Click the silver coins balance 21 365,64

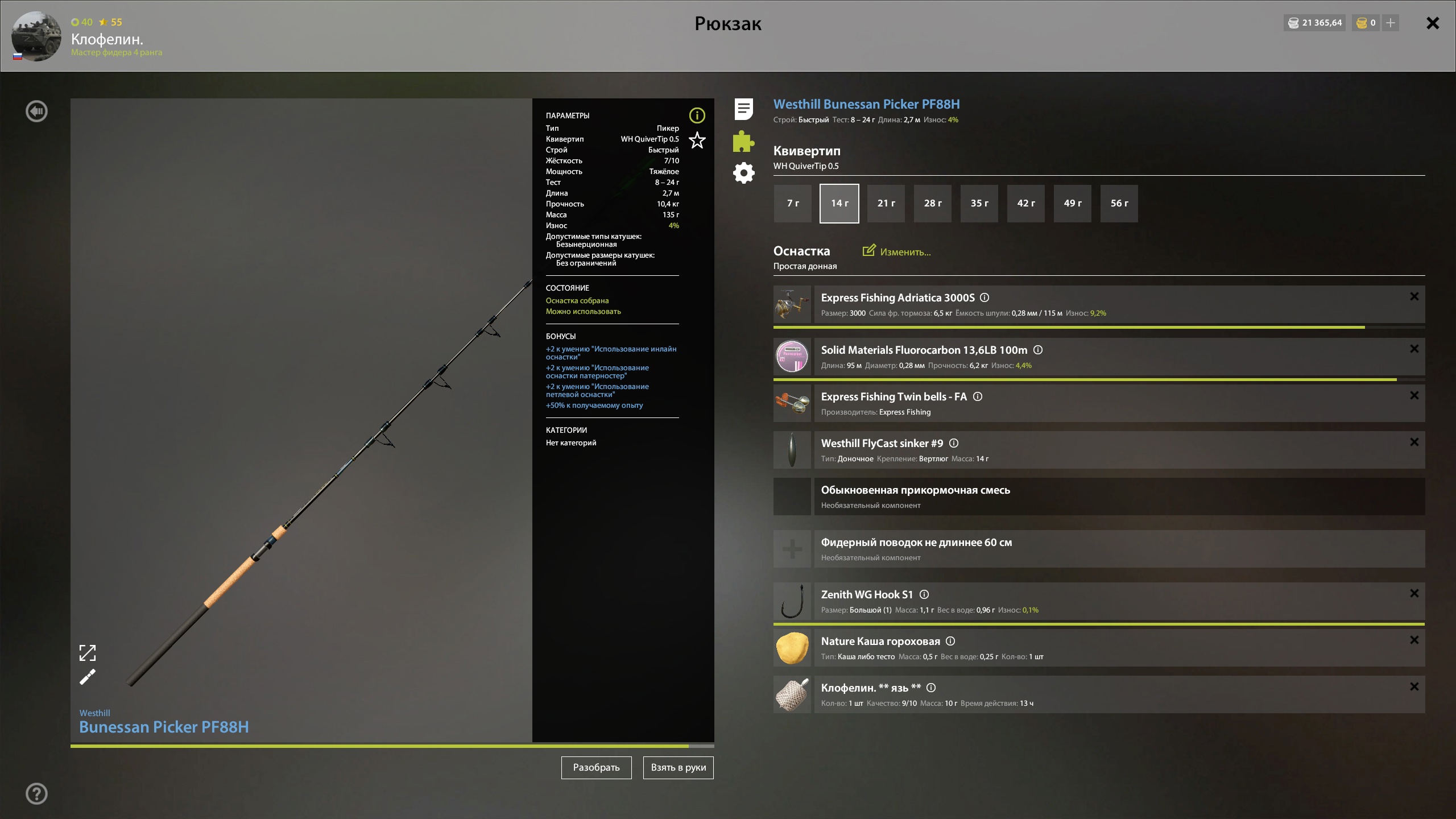point(1314,23)
